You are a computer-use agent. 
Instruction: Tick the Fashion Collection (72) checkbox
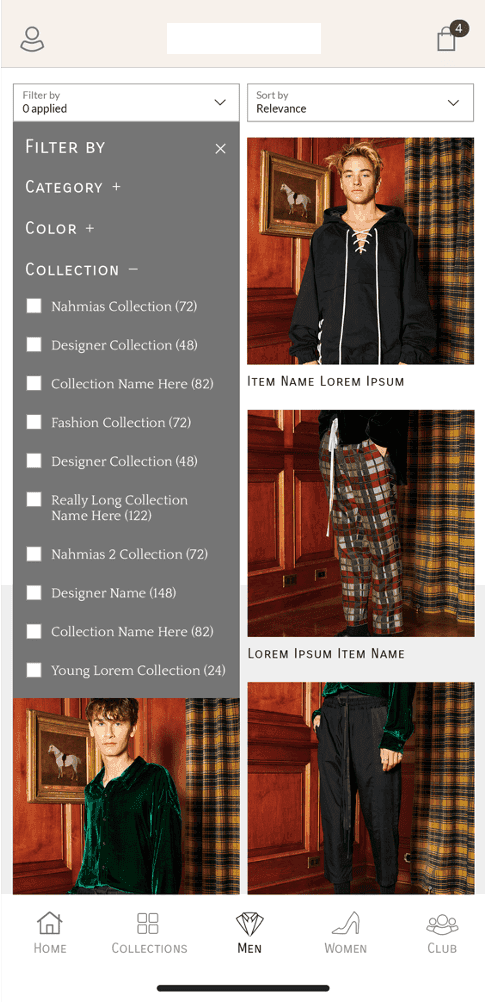tap(34, 422)
